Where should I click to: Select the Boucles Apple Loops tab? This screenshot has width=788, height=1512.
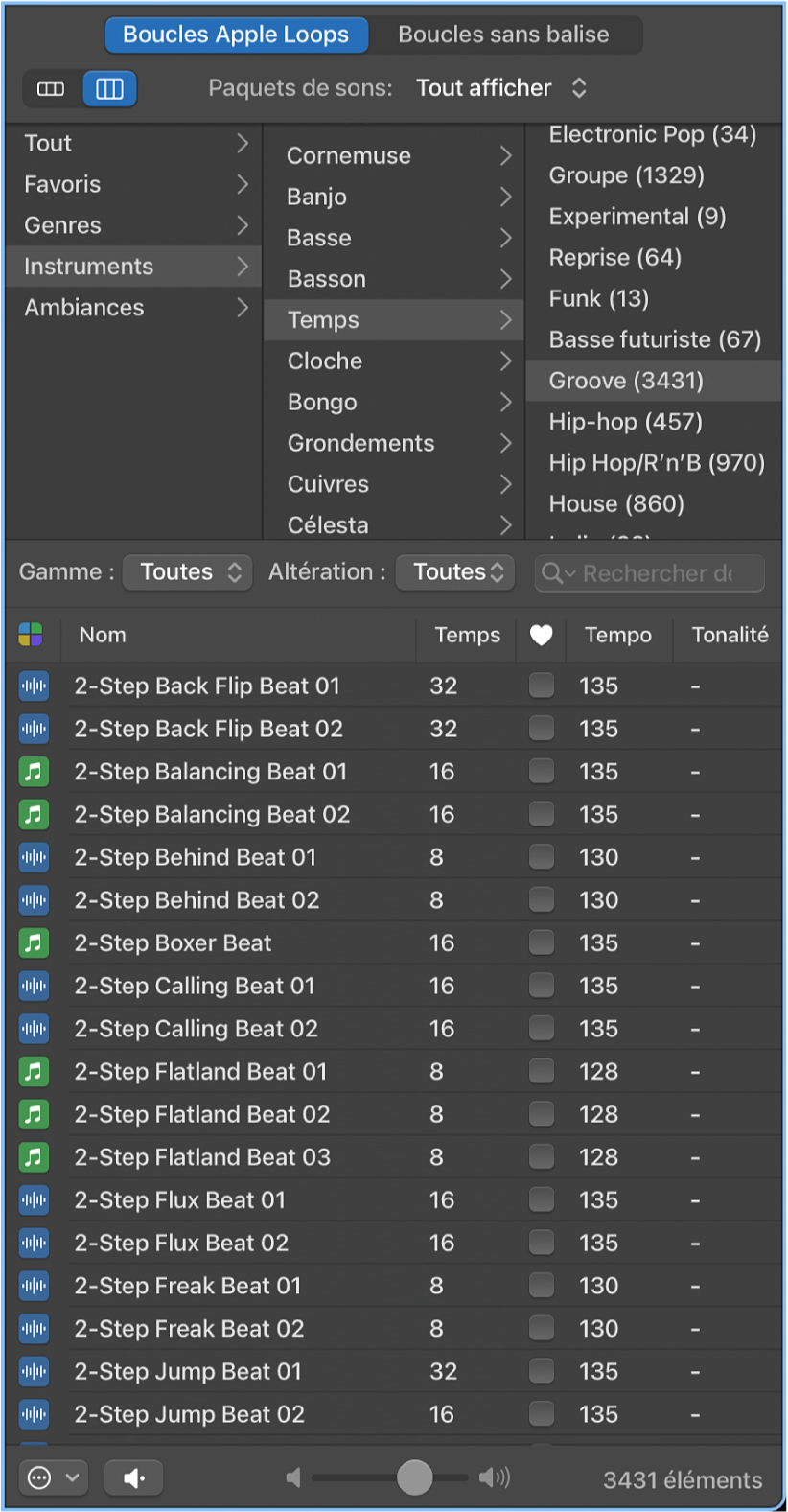[236, 35]
